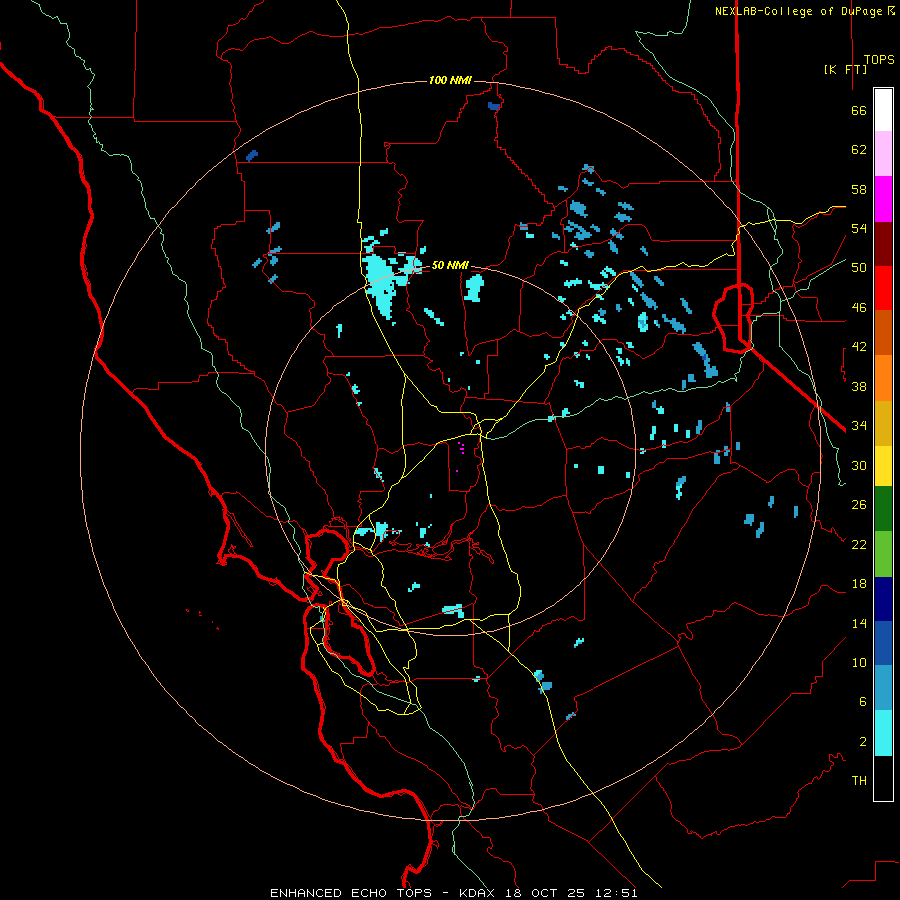Screen dimensions: 900x900
Task: Pick the bright orange legend swatch
Action: (x=883, y=378)
